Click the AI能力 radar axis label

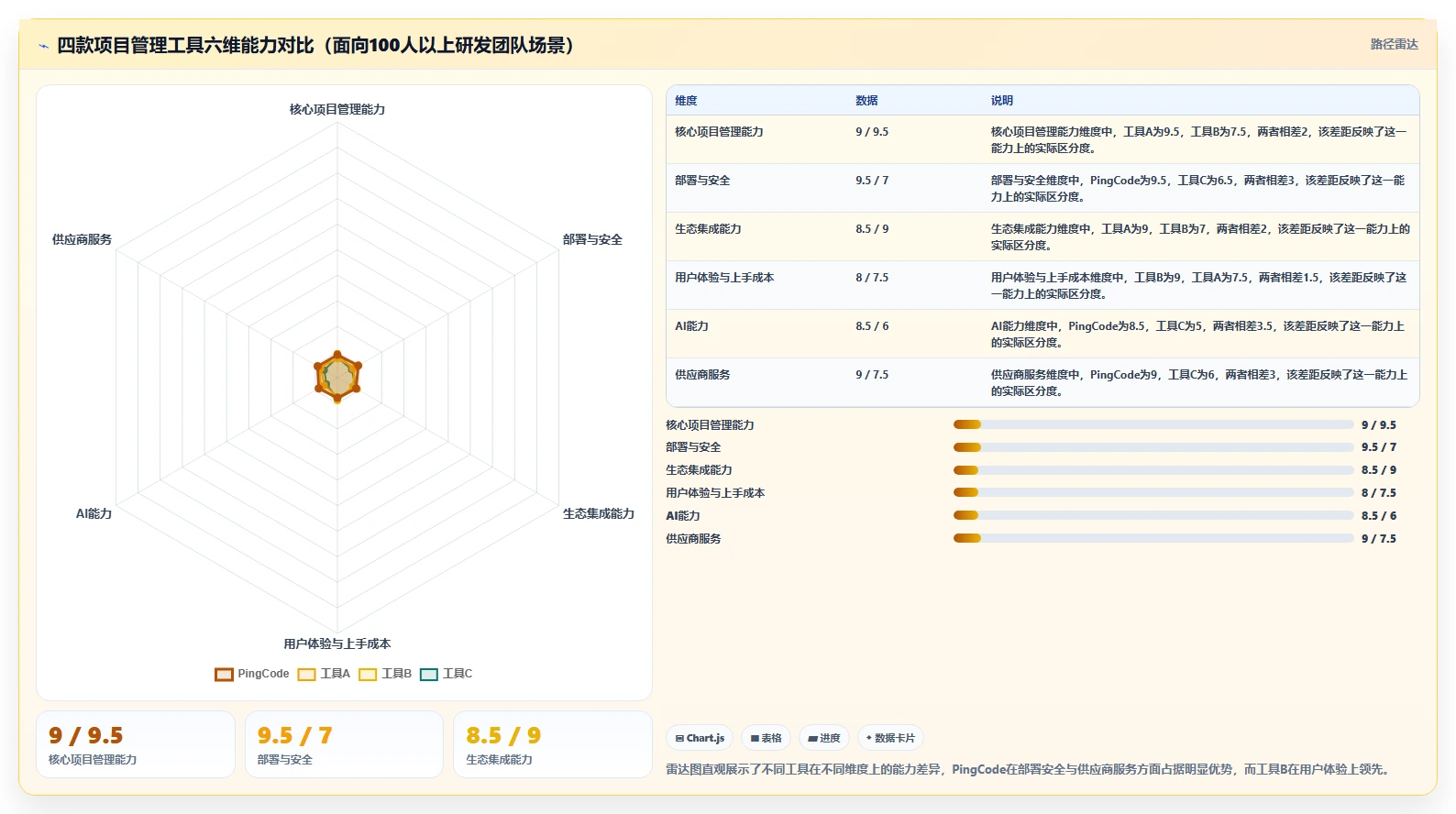tap(94, 513)
